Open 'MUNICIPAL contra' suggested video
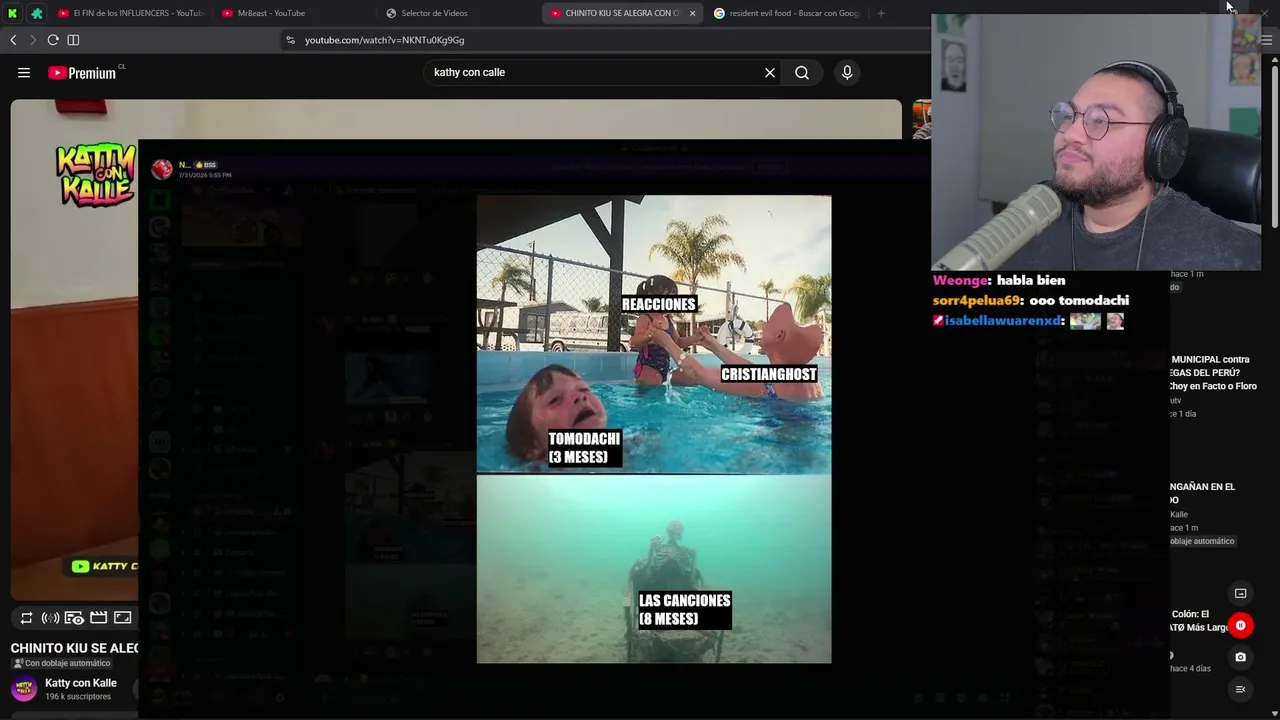Image resolution: width=1280 pixels, height=720 pixels. coord(1213,373)
